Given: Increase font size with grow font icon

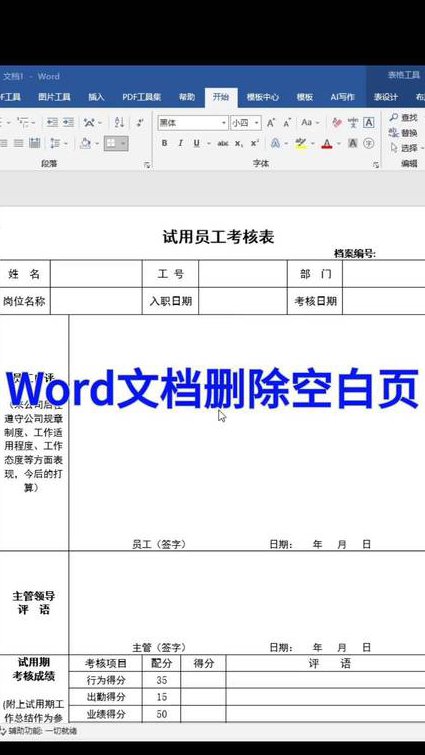Looking at the screenshot, I should (x=271, y=123).
